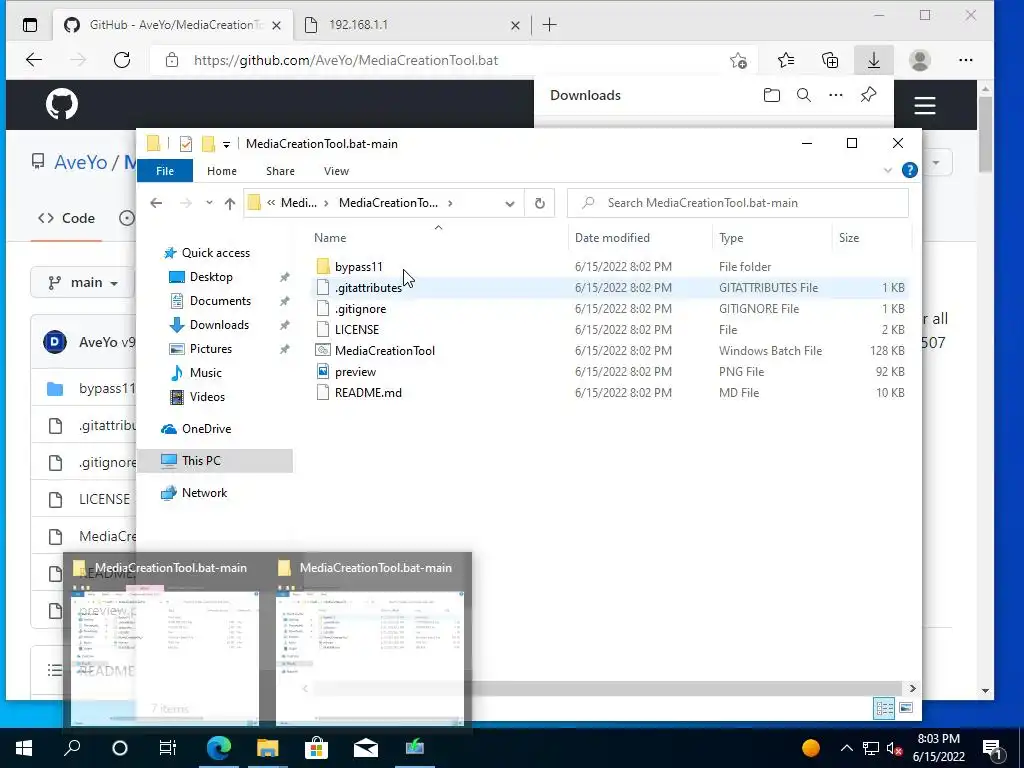Show hidden system tray icons chevron
The width and height of the screenshot is (1024, 768).
tap(846, 748)
